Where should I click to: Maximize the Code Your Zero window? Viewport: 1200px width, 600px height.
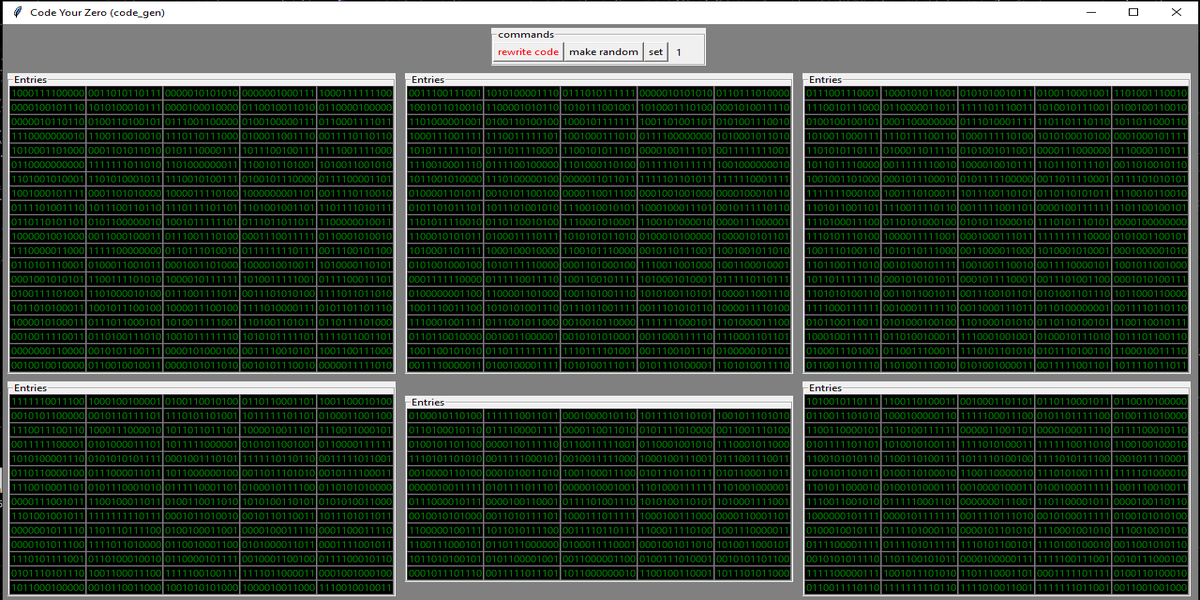tap(1133, 12)
